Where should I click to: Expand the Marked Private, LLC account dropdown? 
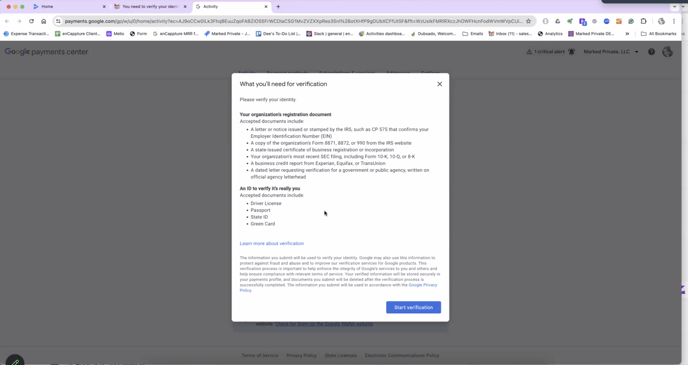[611, 52]
